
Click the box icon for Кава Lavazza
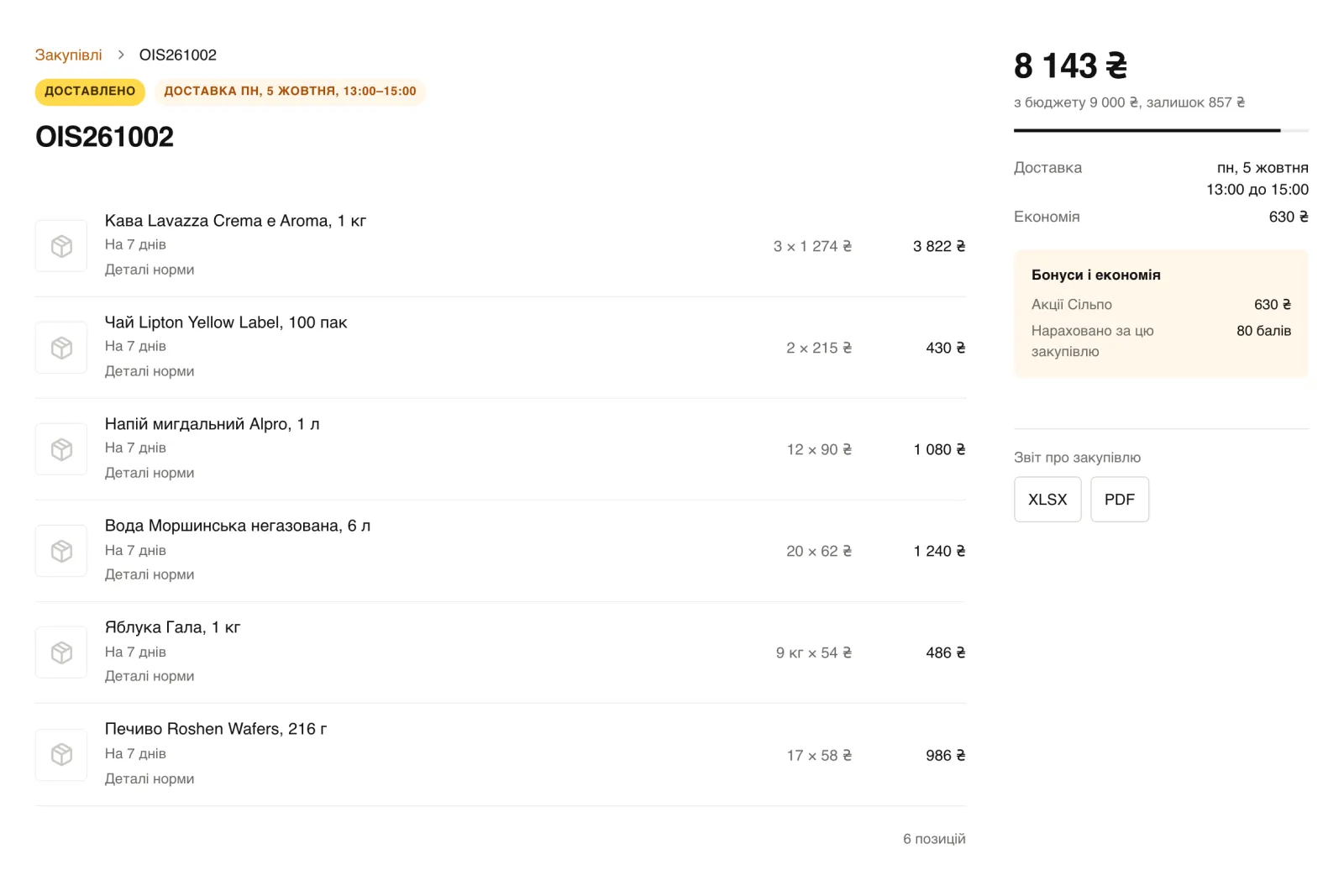coord(61,246)
